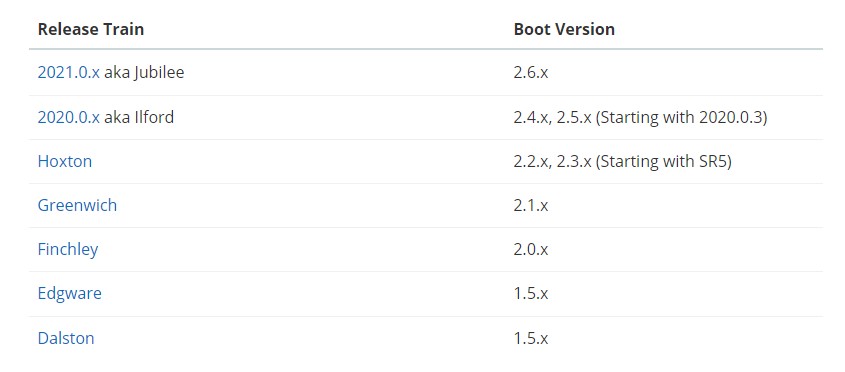This screenshot has height=372, width=845.
Task: Go to the Dalston release train link
Action: point(66,339)
